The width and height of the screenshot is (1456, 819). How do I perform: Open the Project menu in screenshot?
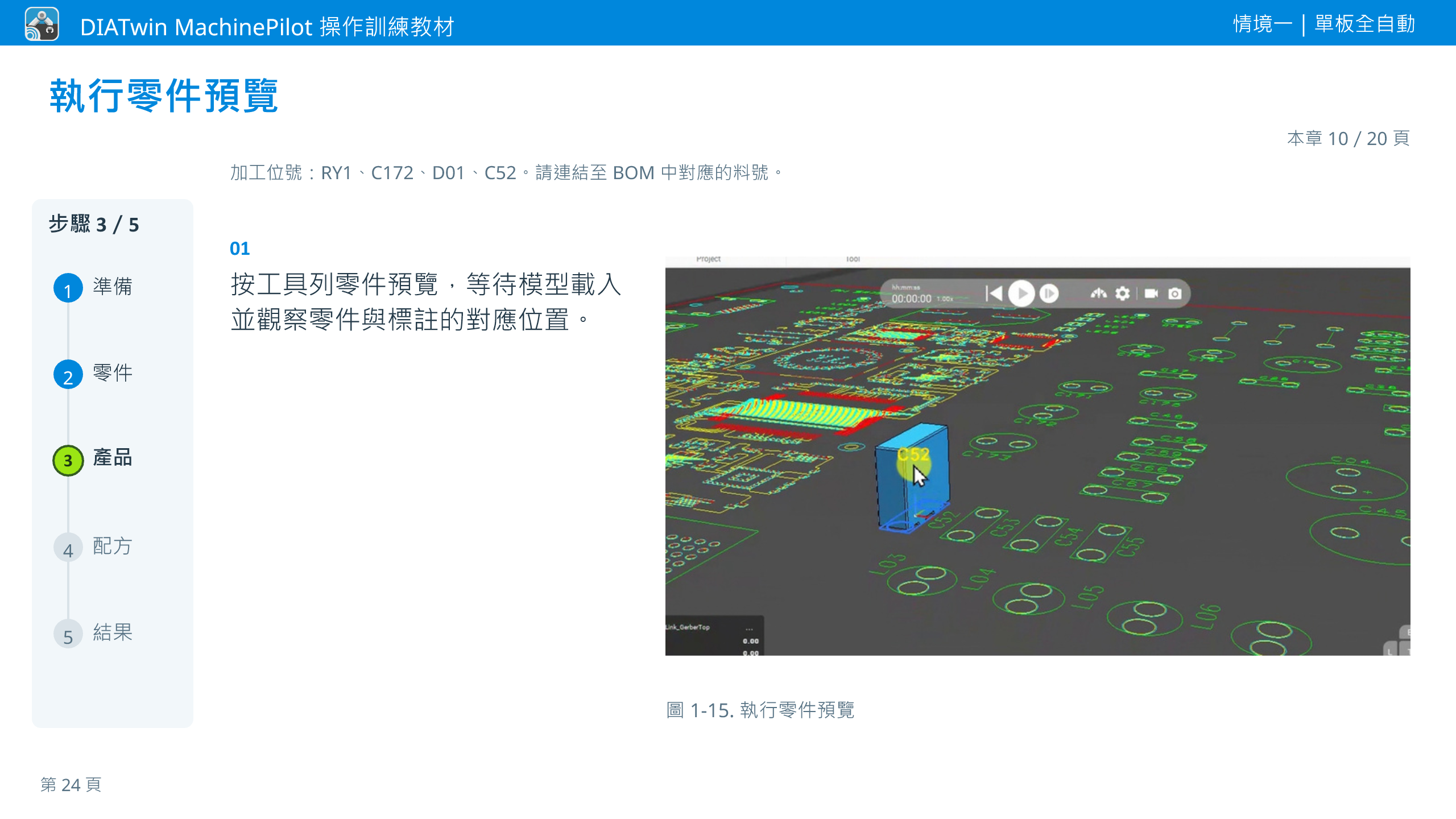coord(708,259)
